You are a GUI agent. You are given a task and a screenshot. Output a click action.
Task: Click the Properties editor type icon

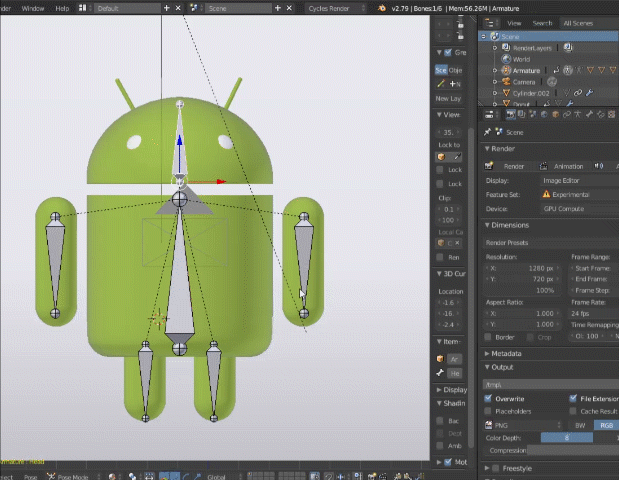point(489,113)
